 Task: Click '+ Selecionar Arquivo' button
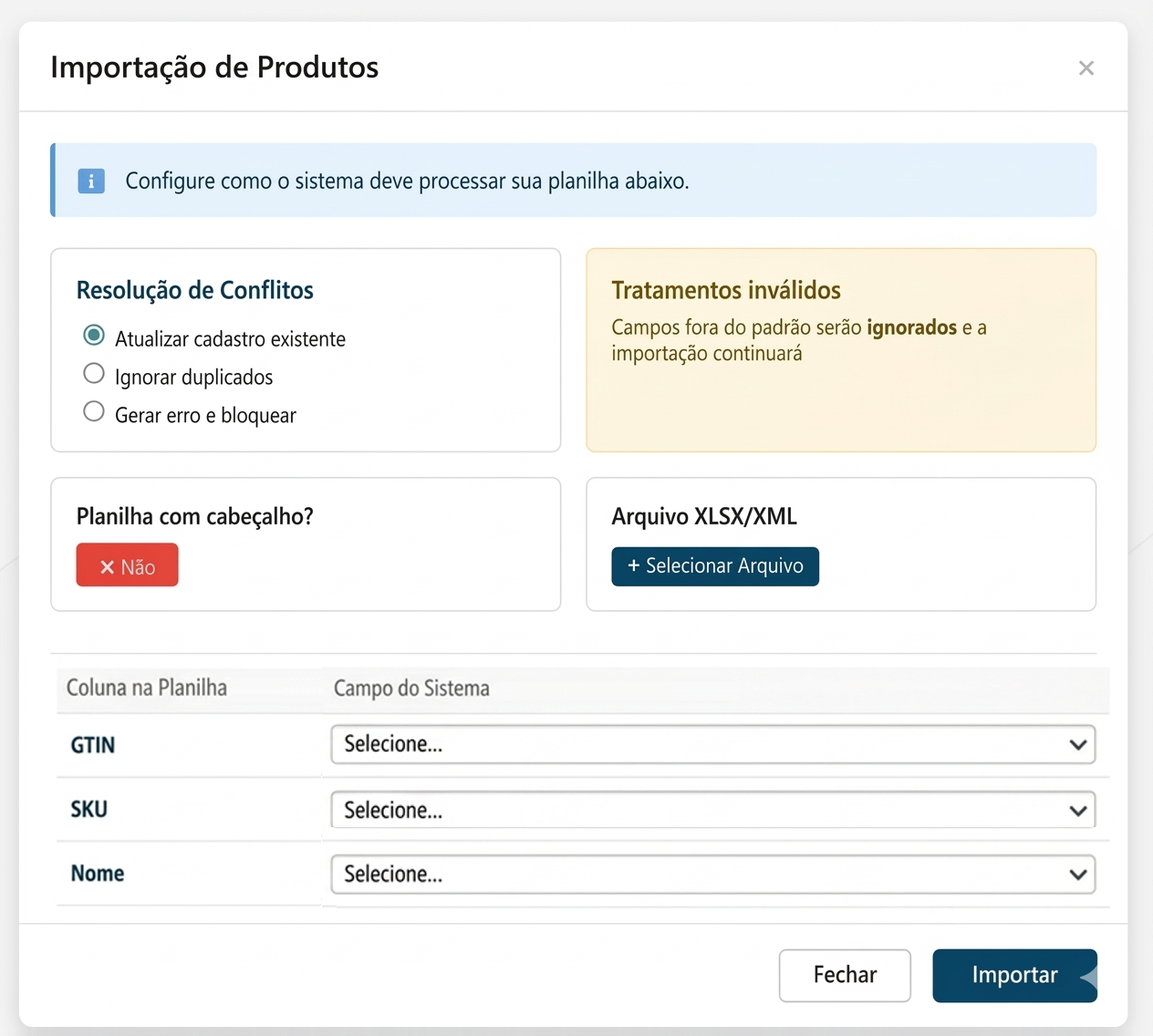click(715, 566)
